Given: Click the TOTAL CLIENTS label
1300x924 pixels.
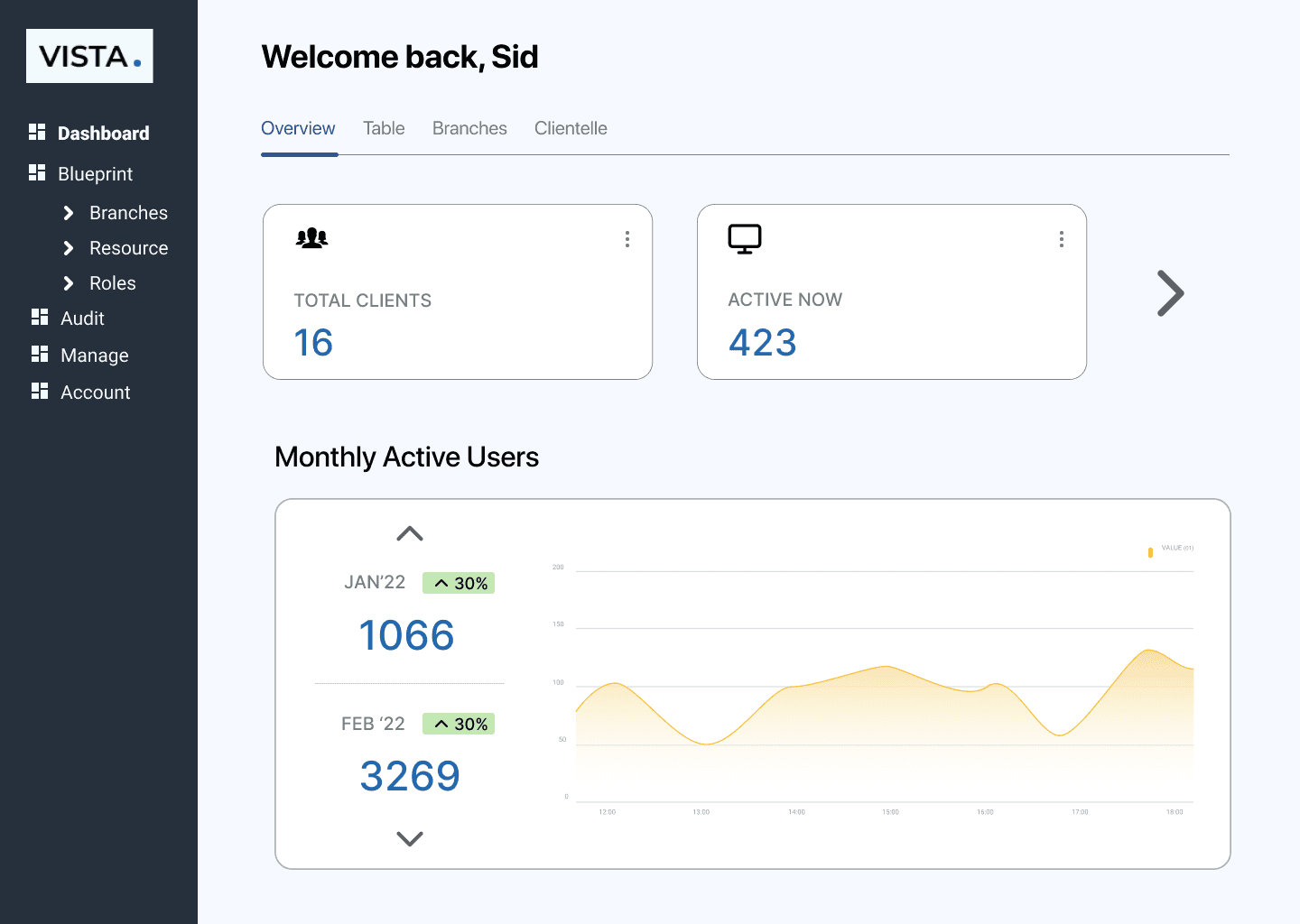Looking at the screenshot, I should [x=363, y=300].
